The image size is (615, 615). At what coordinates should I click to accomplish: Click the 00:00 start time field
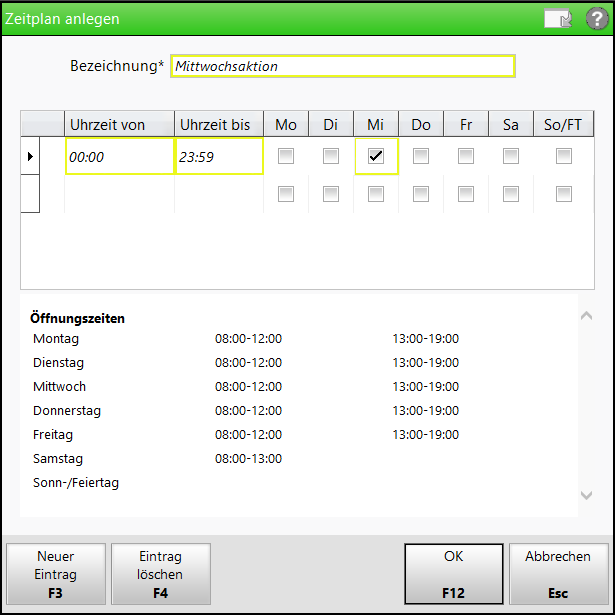click(x=119, y=157)
